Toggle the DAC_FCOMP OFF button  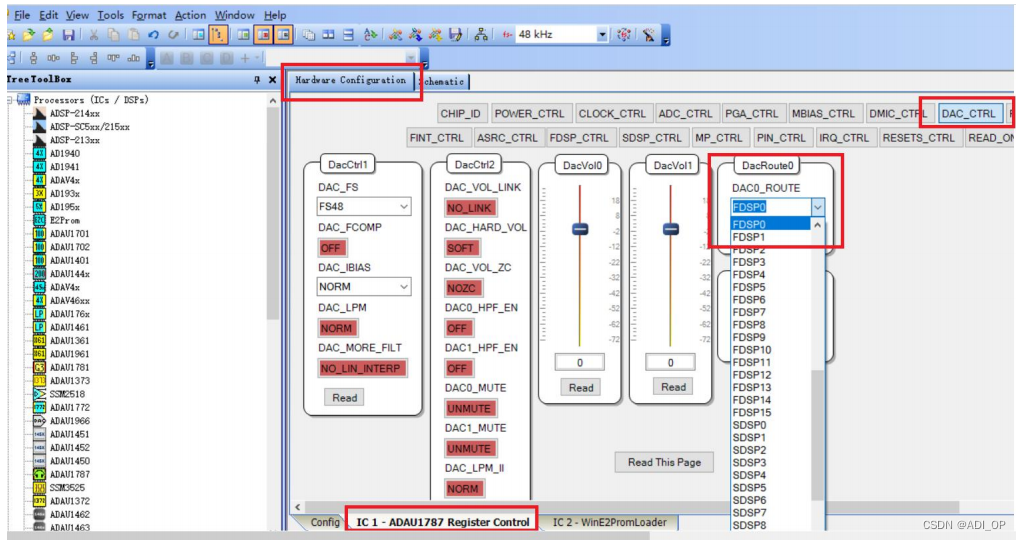click(x=331, y=248)
